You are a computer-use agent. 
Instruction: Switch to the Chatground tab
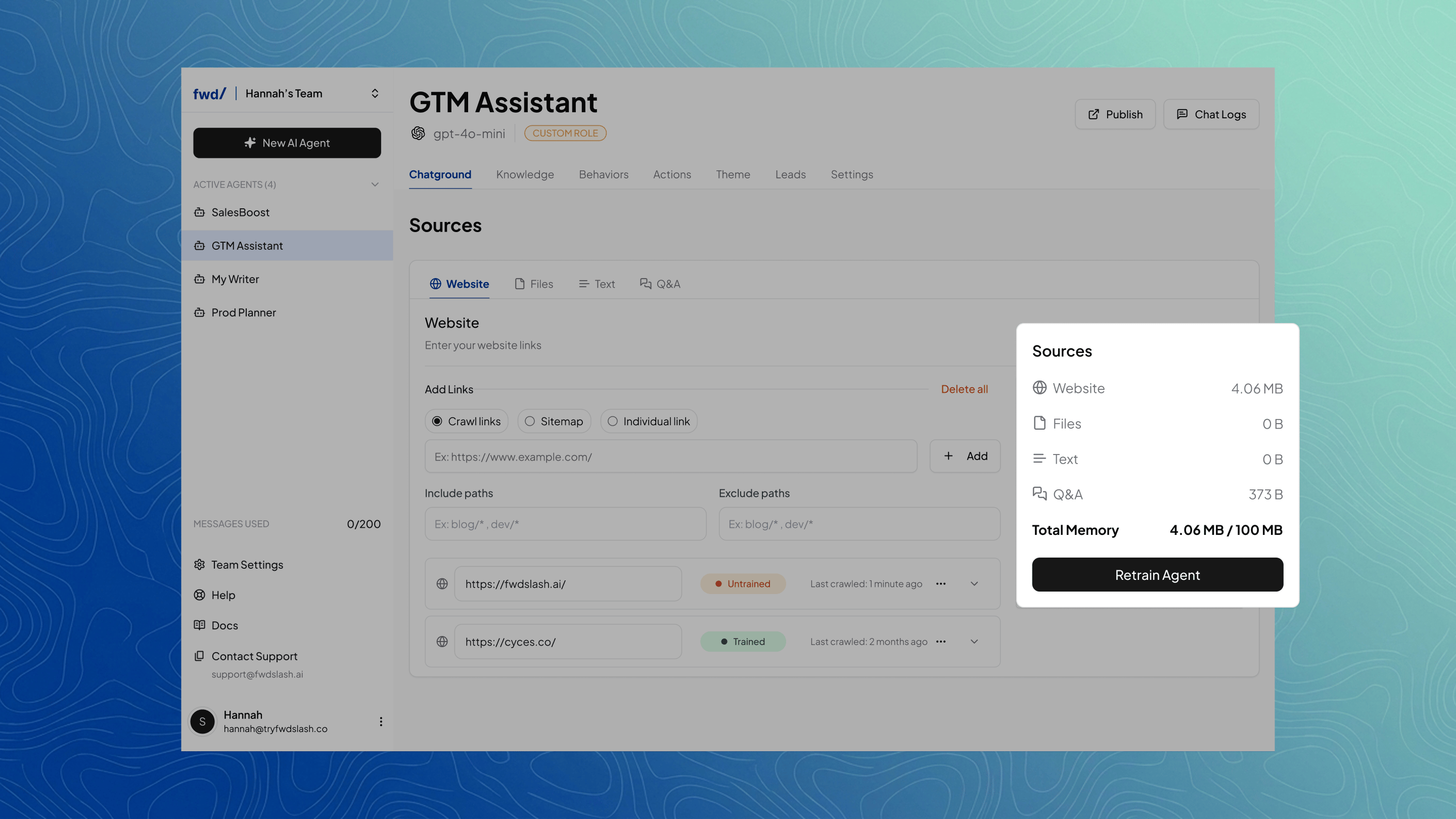click(440, 174)
